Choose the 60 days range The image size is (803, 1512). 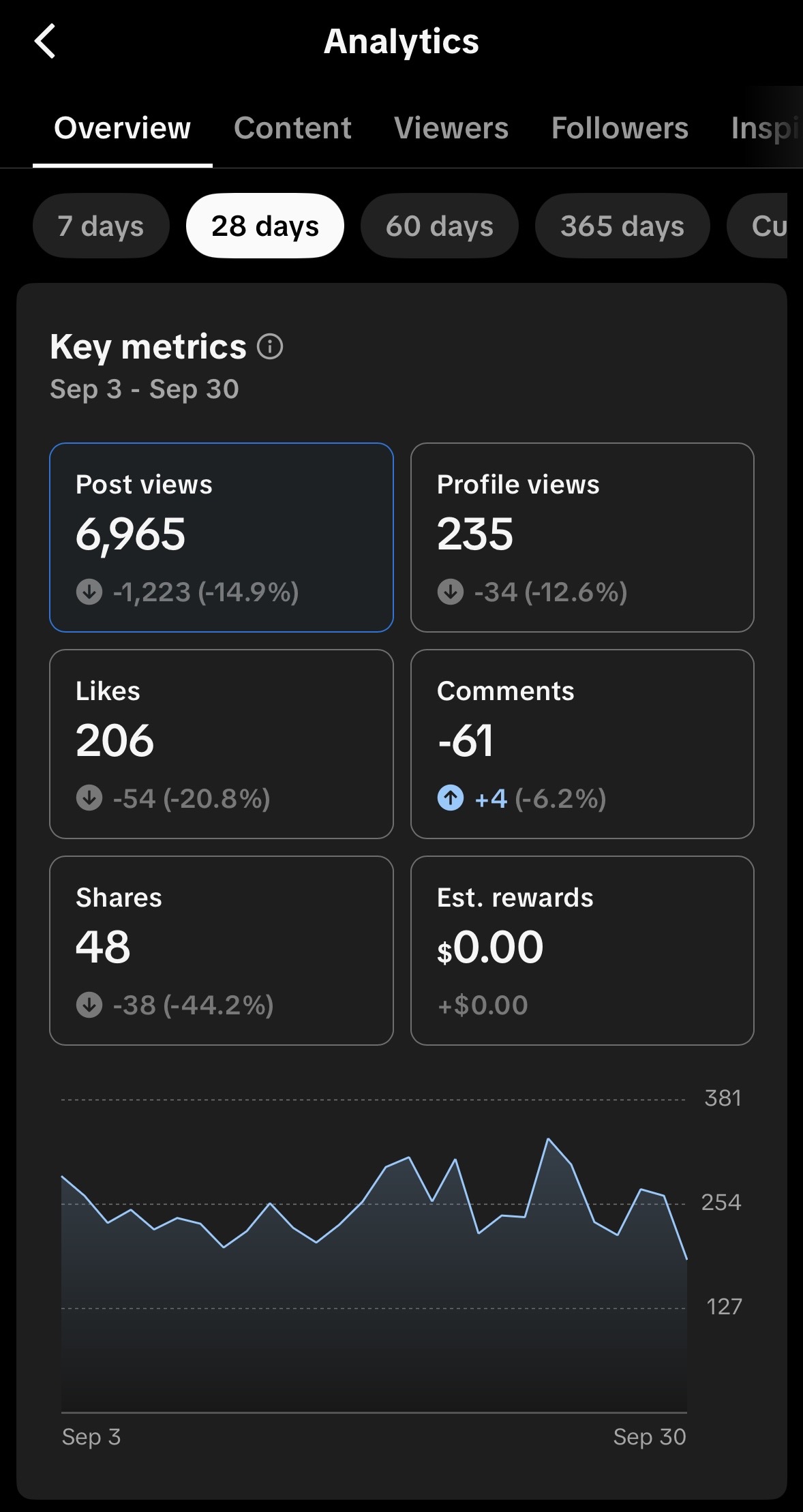click(439, 226)
